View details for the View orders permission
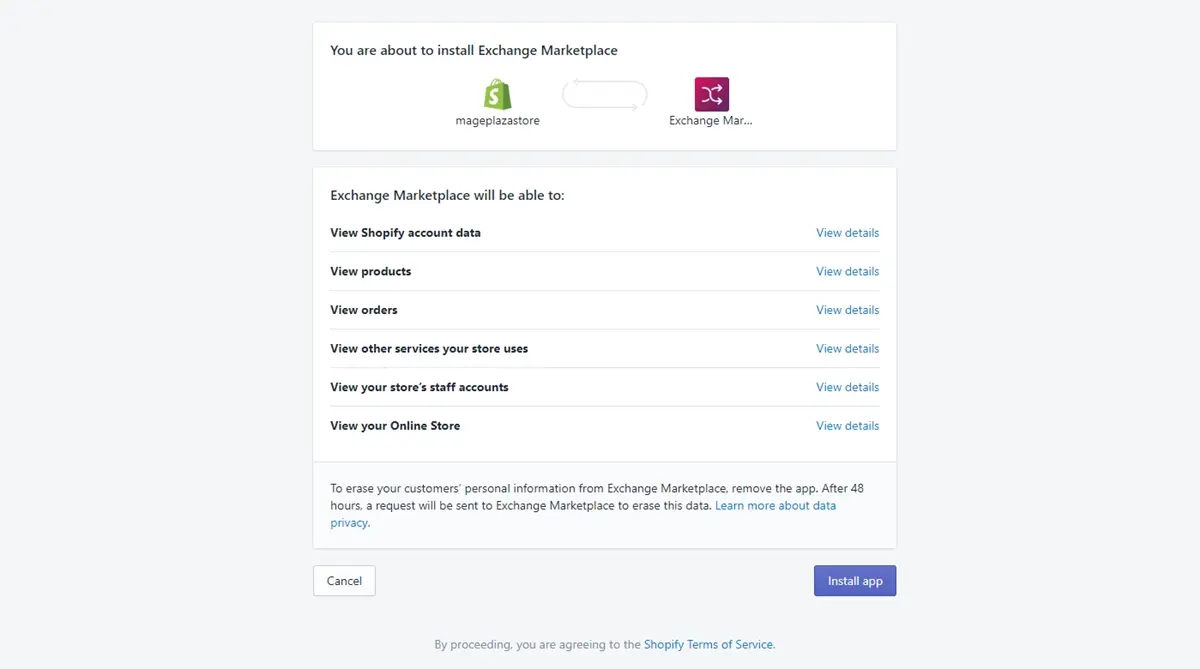This screenshot has width=1200, height=669. [x=847, y=310]
